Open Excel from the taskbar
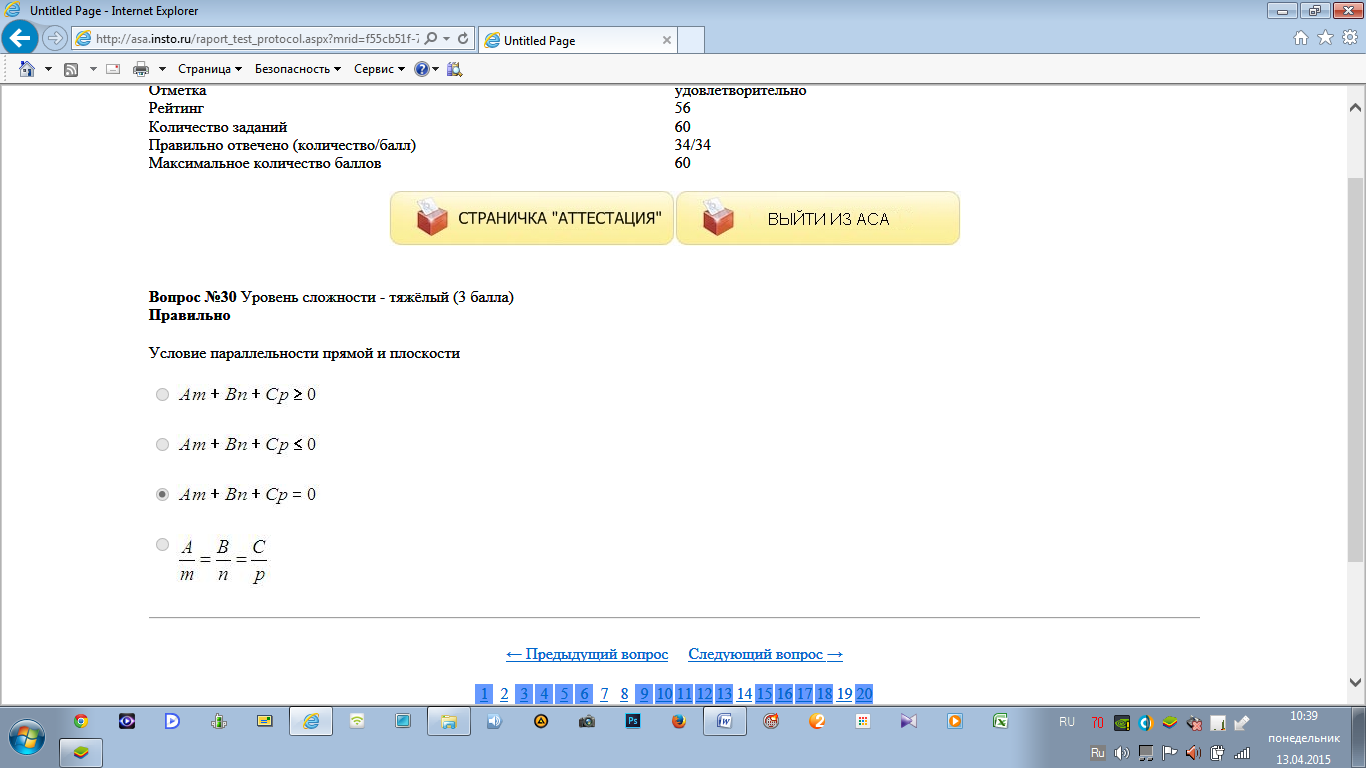1366x768 pixels. pyautogui.click(x=1000, y=721)
